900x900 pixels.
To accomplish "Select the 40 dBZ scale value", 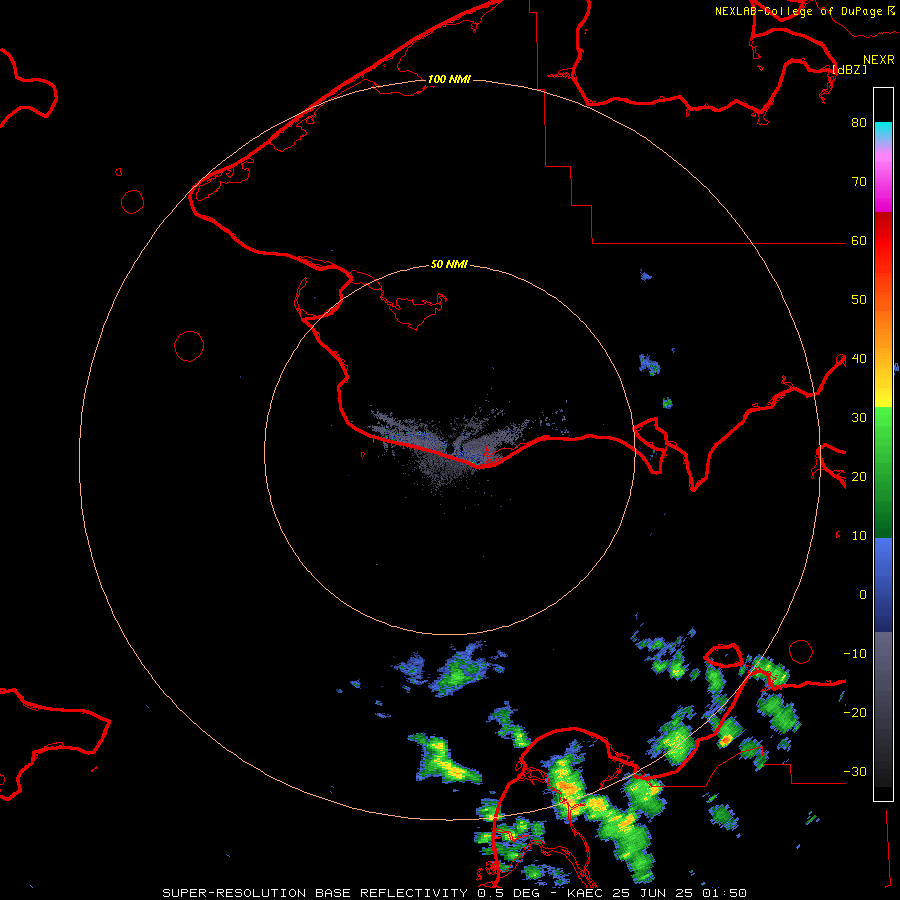I will point(859,359).
